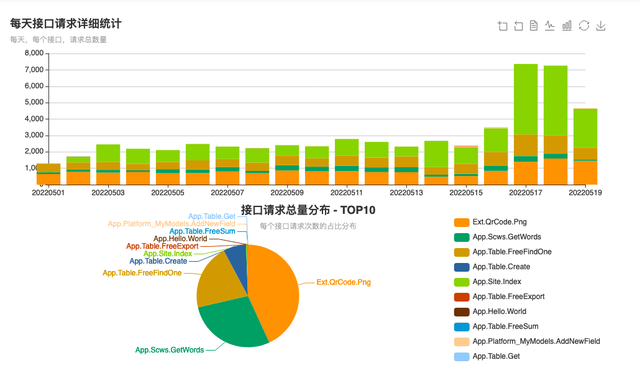Click the chart title 每天接口请求详细统计
The height and width of the screenshot is (378, 640).
tap(66, 24)
